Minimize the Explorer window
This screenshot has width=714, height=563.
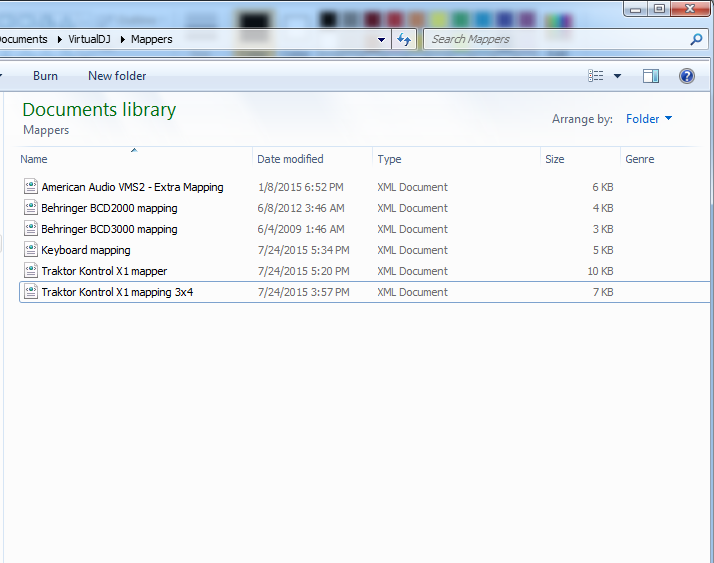point(636,9)
